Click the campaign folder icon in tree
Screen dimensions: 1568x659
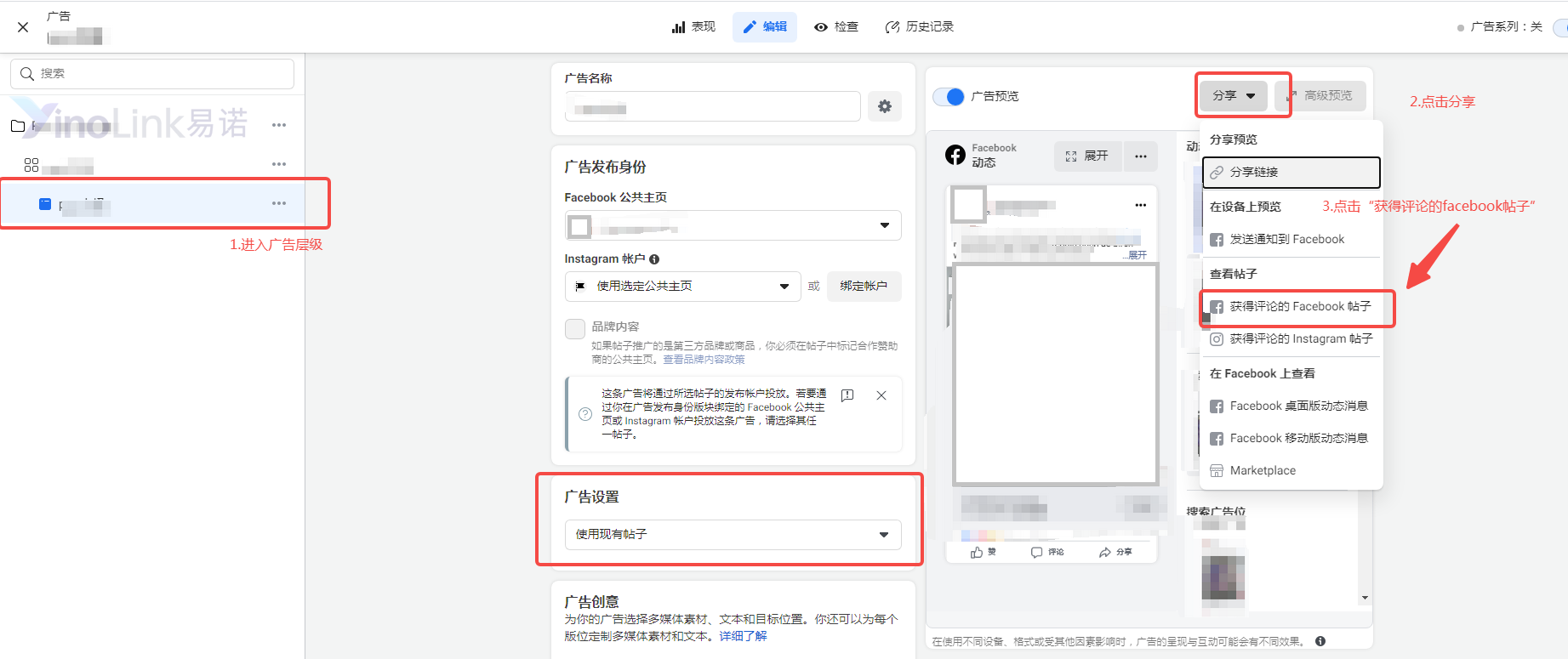pos(18,126)
